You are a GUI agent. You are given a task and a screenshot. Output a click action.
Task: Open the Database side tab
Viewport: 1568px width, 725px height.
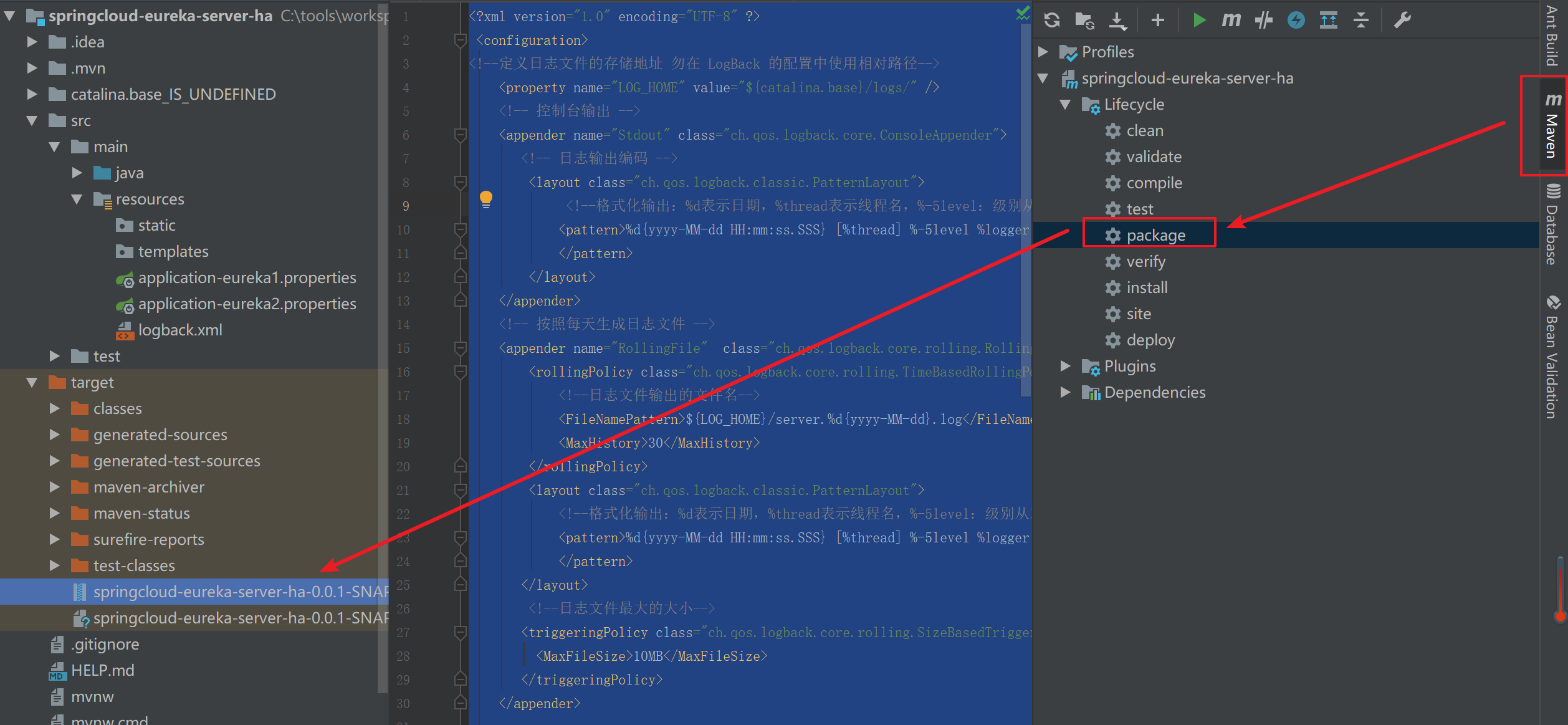pos(1552,224)
